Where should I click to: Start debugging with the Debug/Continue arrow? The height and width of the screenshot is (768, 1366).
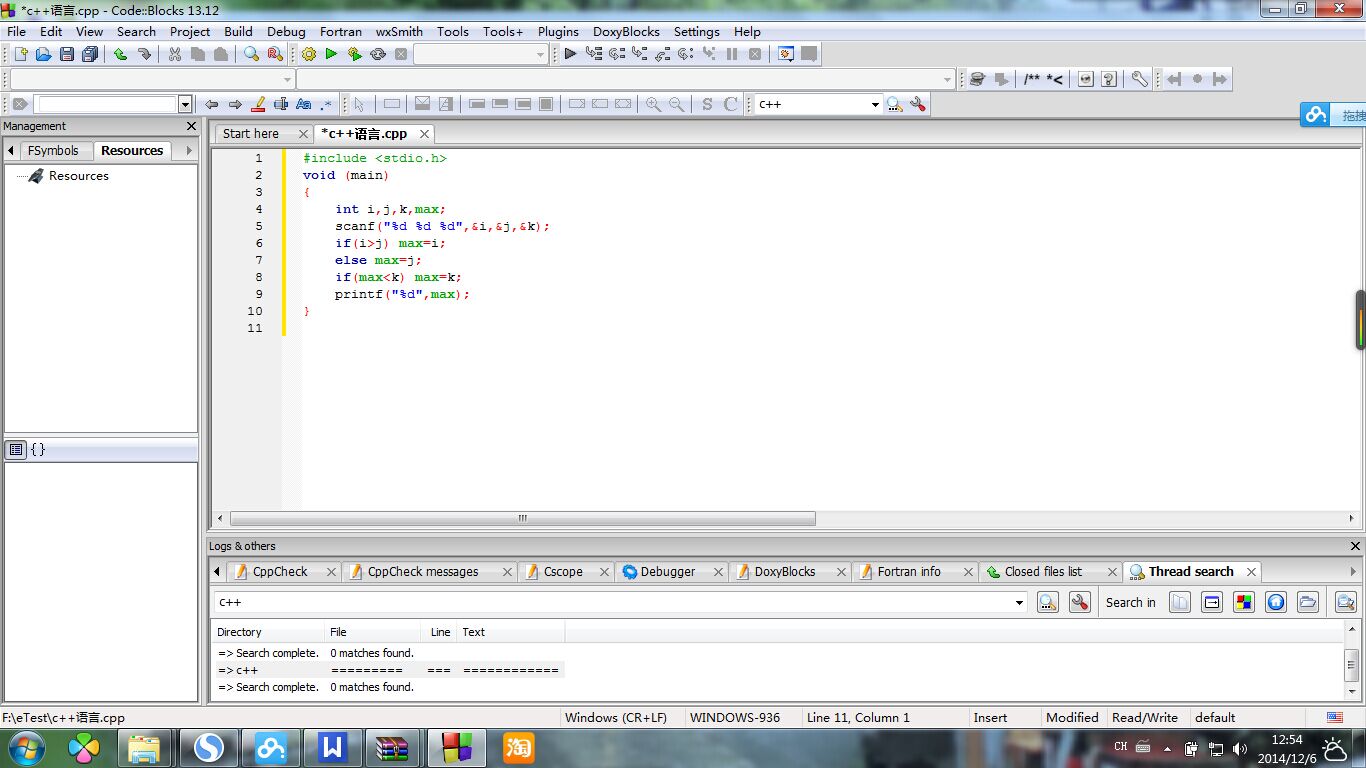pyautogui.click(x=570, y=54)
